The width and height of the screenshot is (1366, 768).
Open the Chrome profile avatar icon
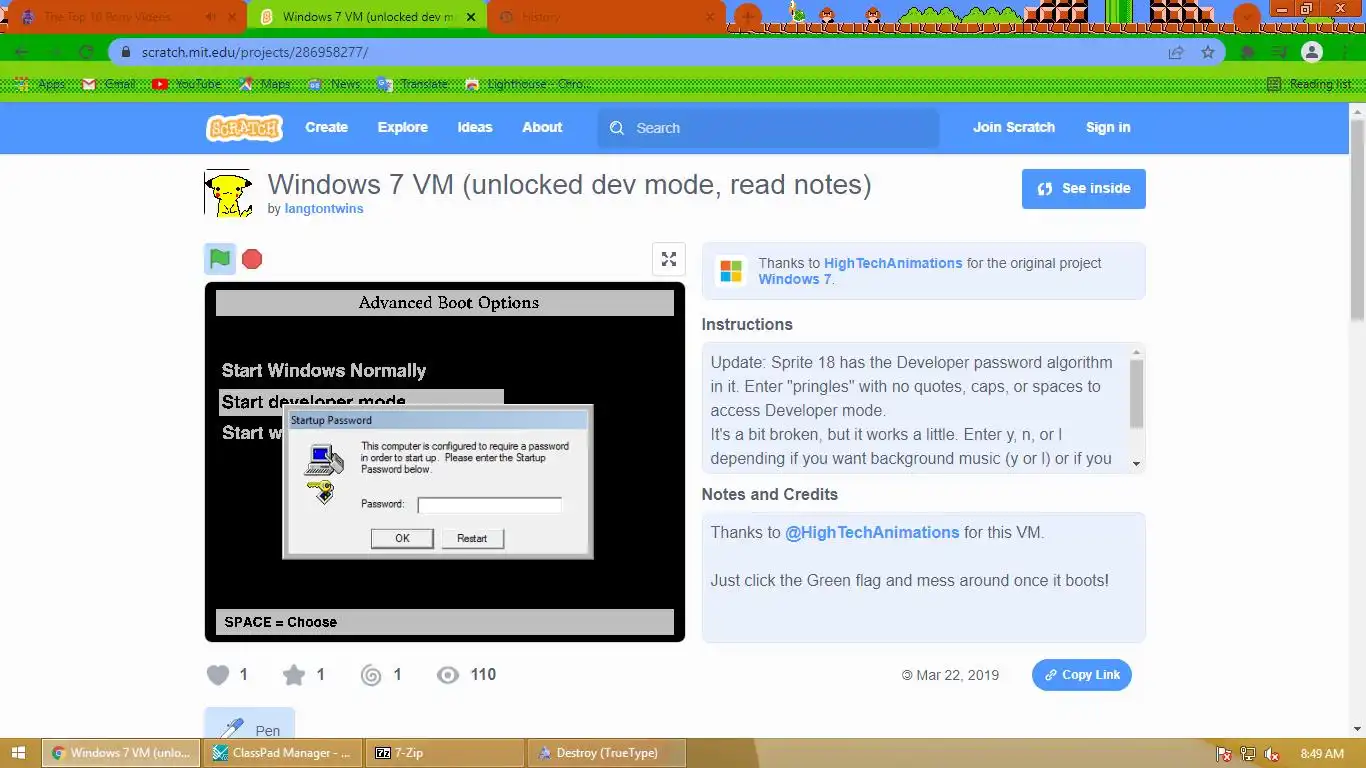coord(1312,52)
